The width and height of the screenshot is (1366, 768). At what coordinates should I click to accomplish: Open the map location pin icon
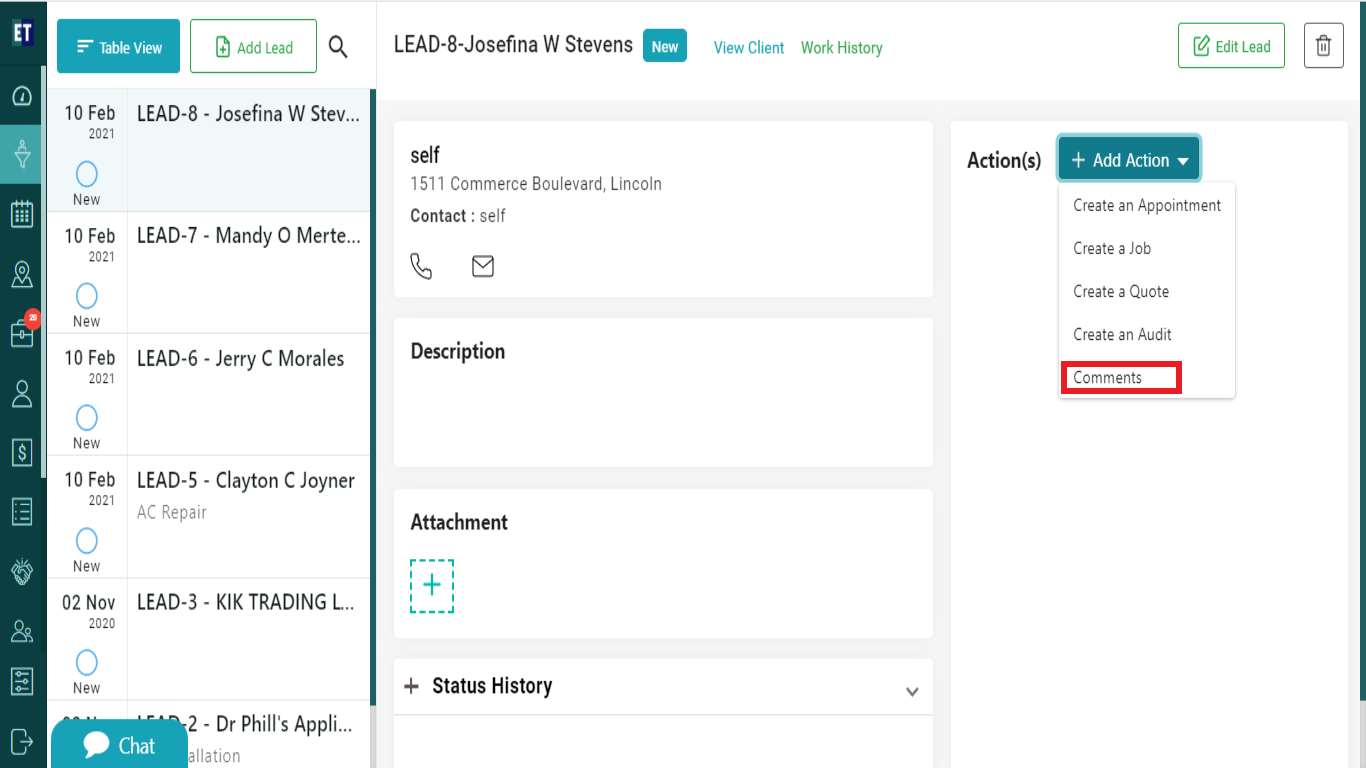point(21,275)
